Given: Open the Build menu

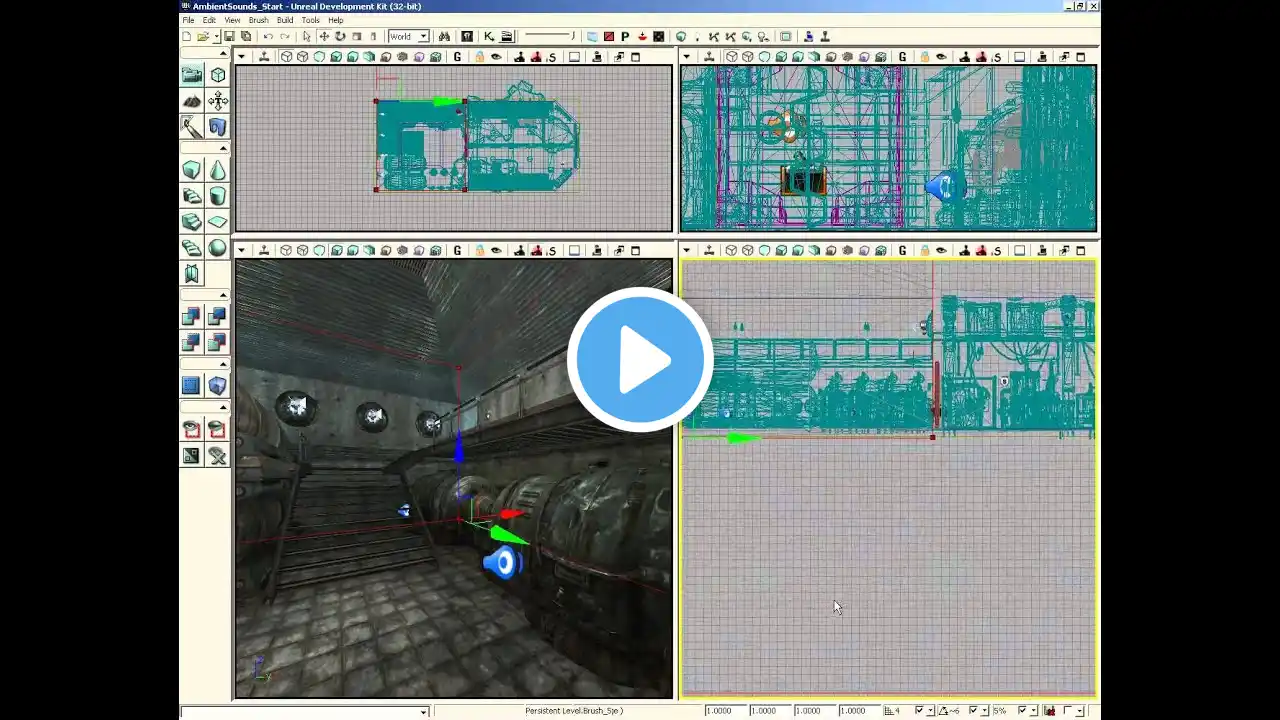Looking at the screenshot, I should tap(285, 20).
